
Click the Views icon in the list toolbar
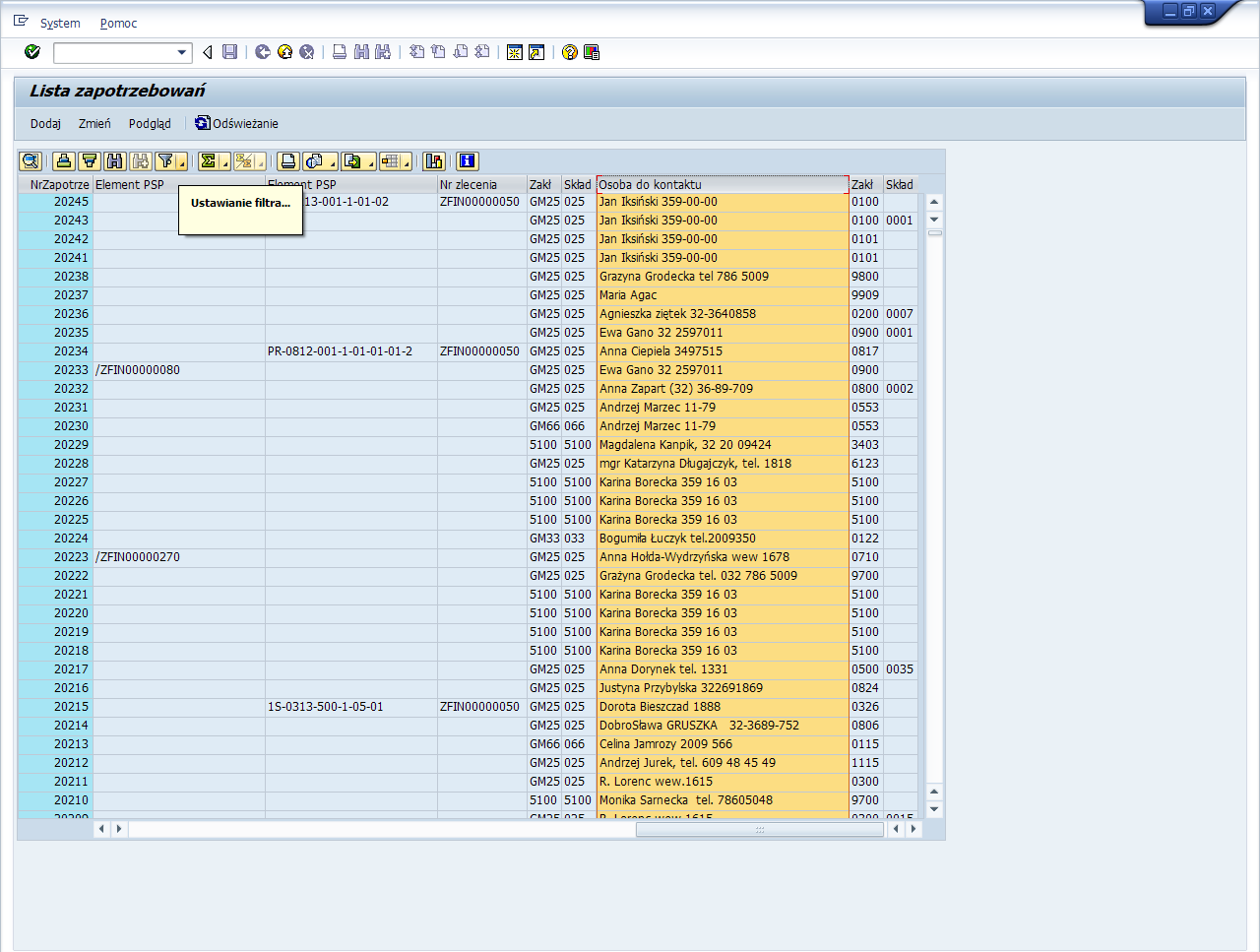pos(314,161)
